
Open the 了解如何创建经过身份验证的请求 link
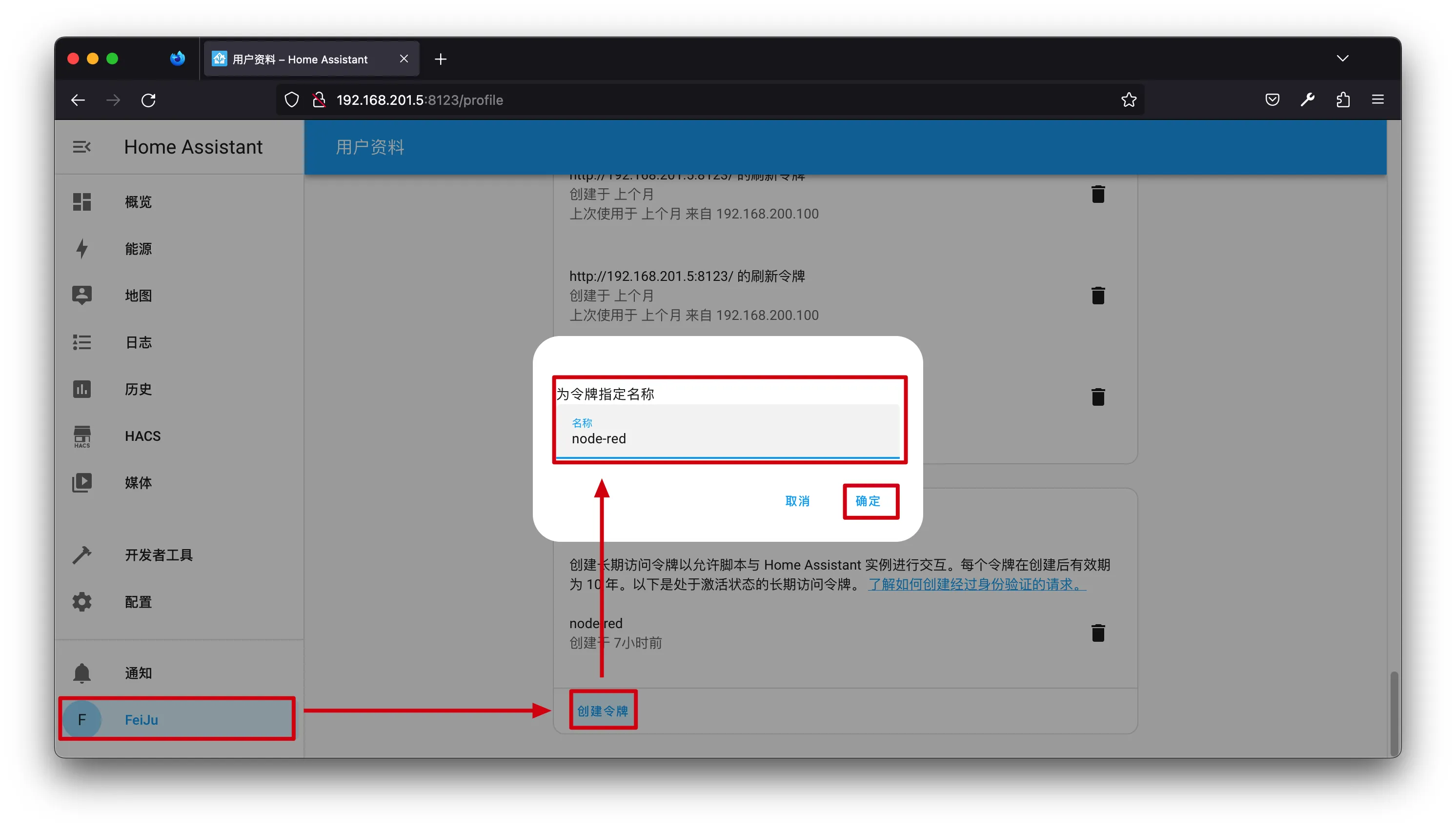click(976, 584)
